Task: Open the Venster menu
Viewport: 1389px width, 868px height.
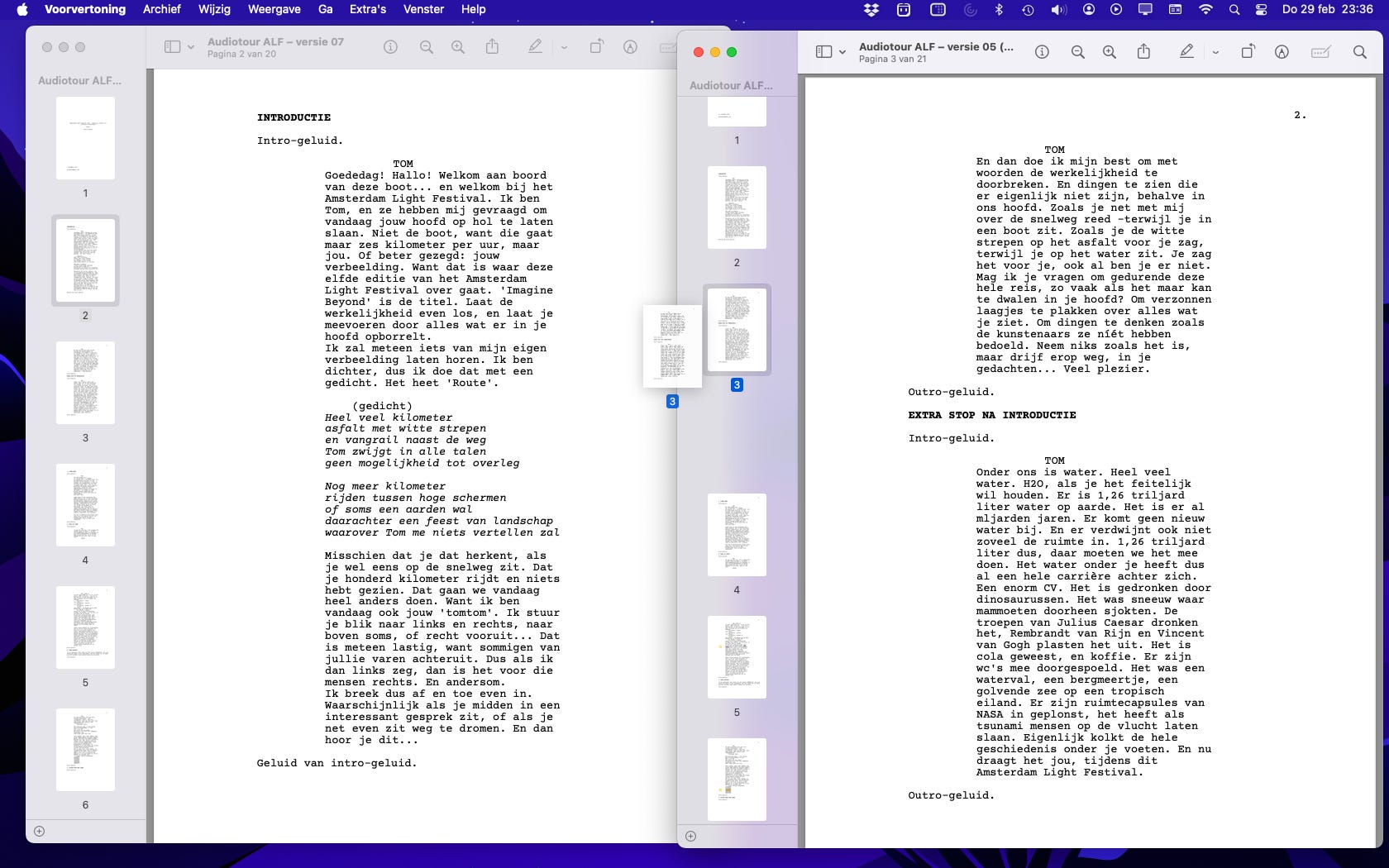Action: (424, 9)
